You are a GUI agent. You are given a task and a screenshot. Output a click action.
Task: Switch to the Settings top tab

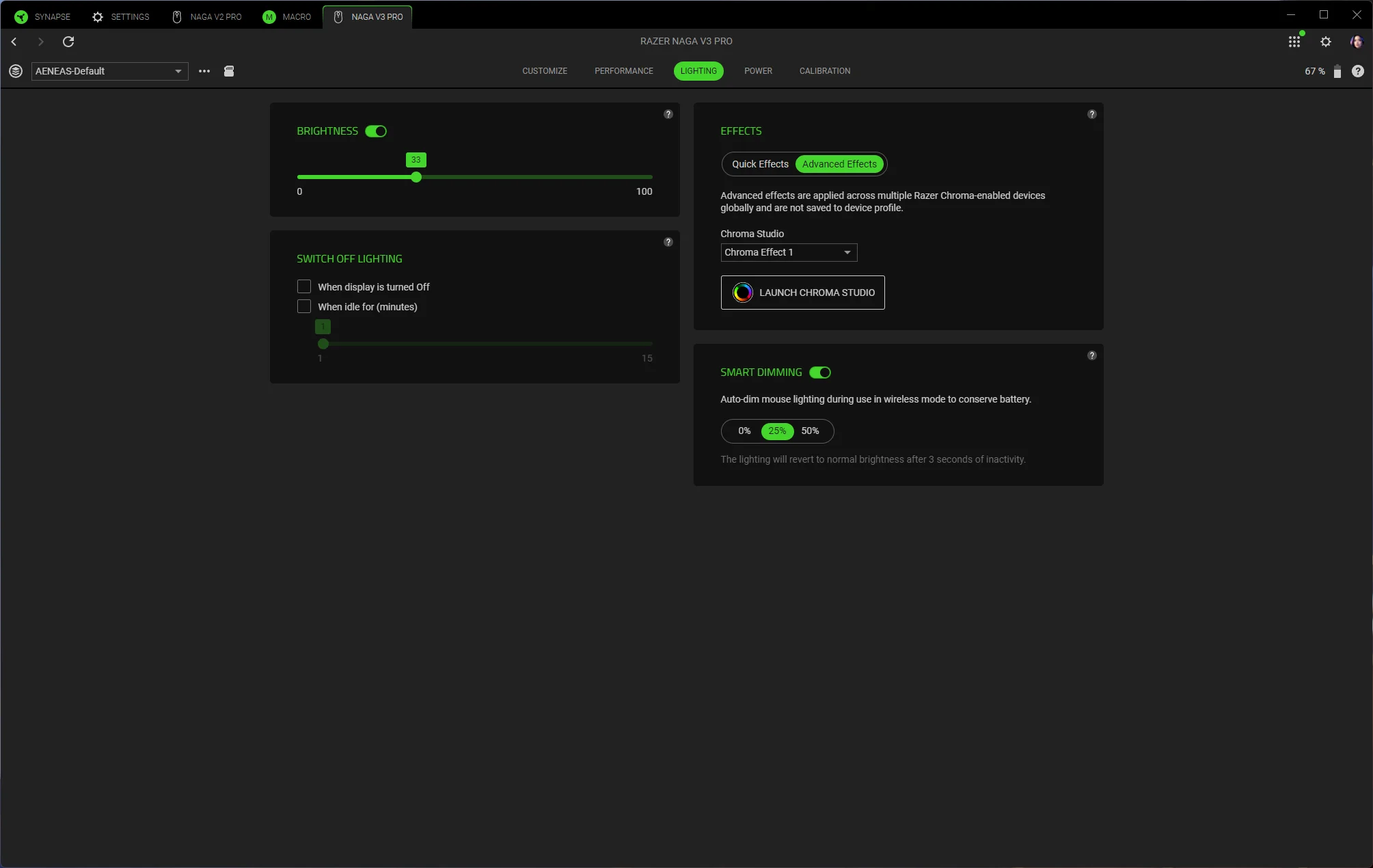click(121, 16)
